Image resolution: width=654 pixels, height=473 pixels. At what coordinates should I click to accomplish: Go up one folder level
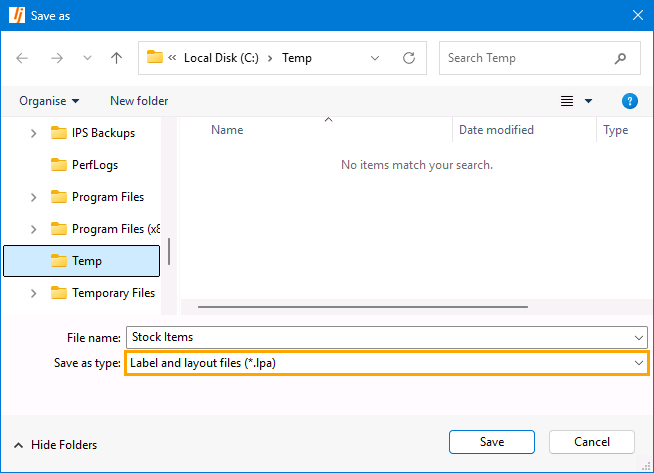(x=116, y=58)
